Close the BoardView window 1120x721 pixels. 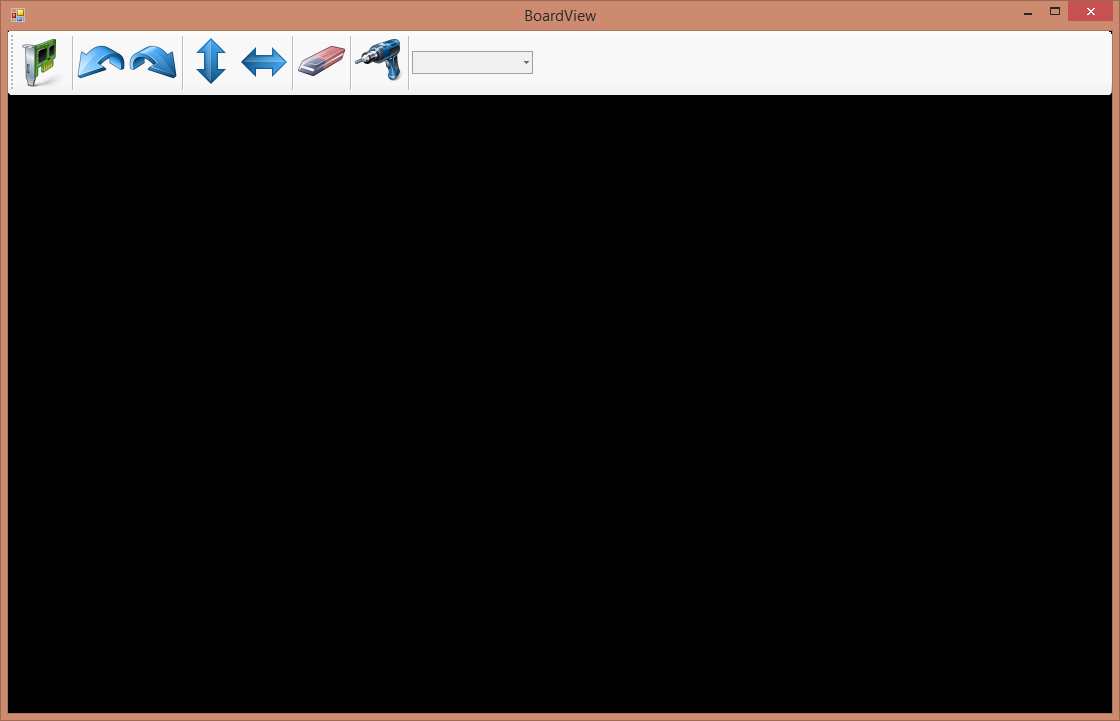pyautogui.click(x=1089, y=12)
